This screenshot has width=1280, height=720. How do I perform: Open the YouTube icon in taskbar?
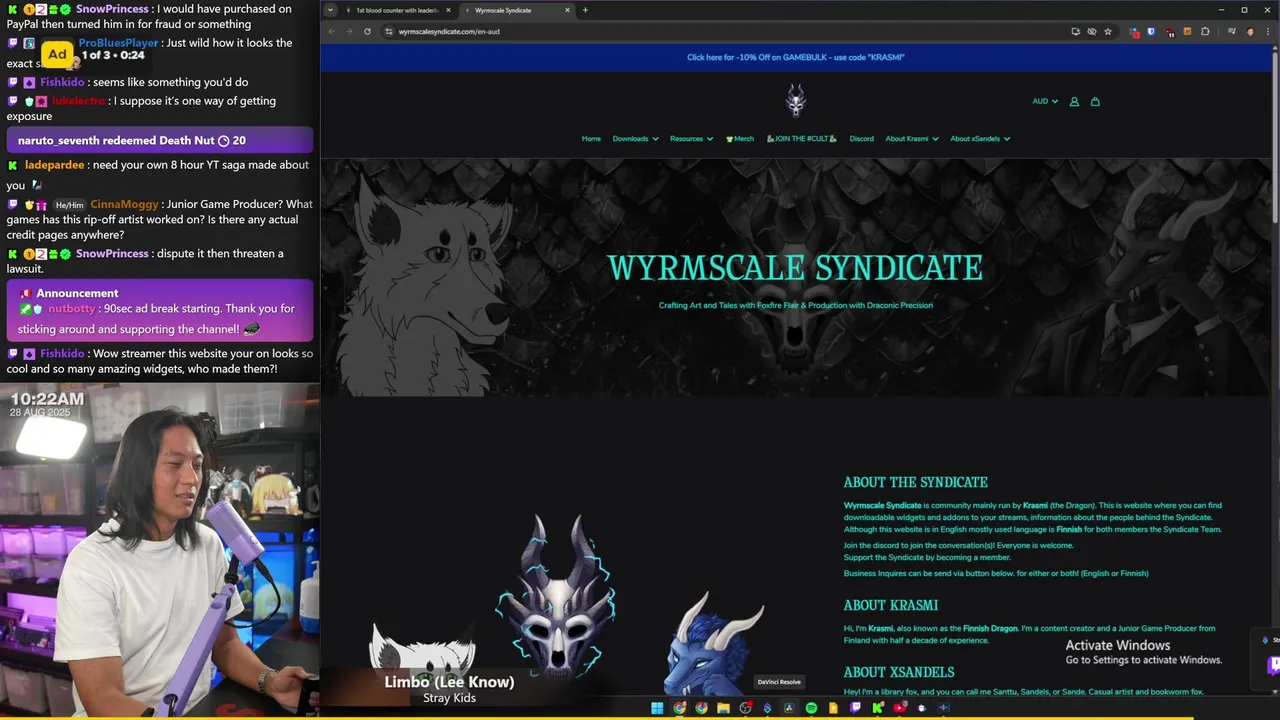pos(900,708)
